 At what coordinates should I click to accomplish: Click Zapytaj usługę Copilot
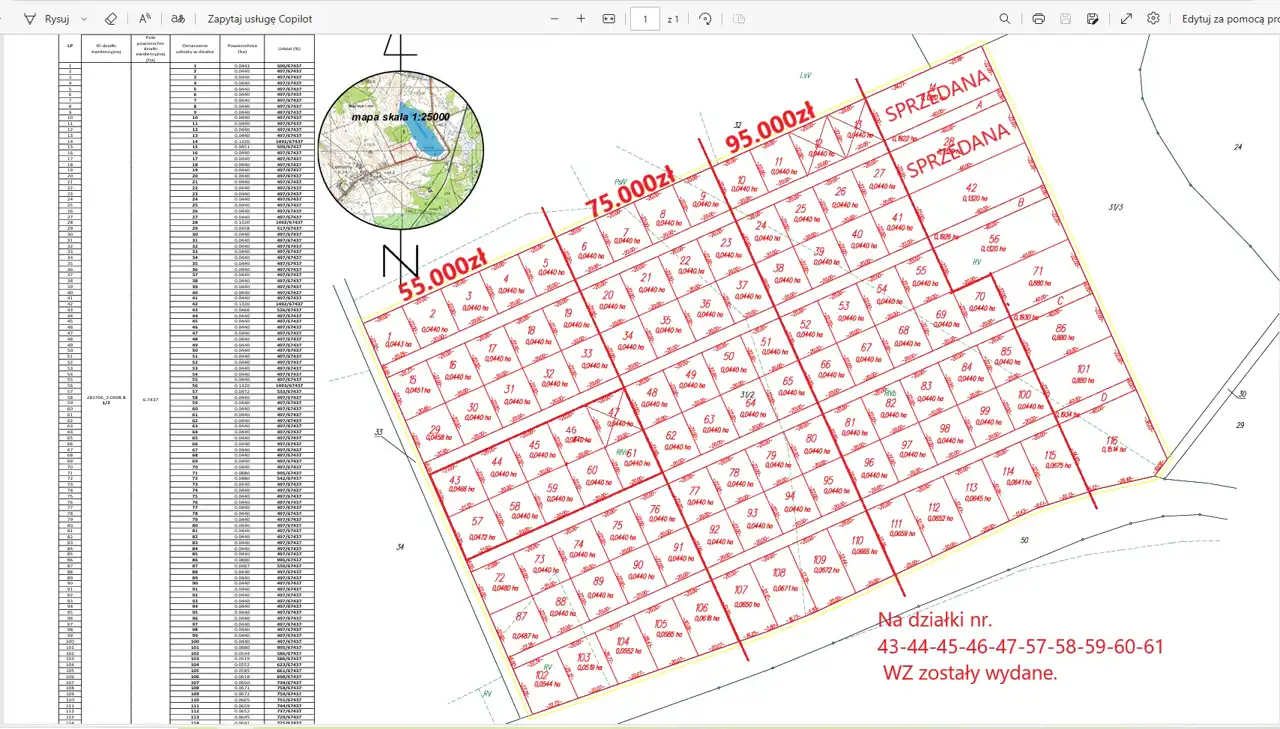(x=260, y=19)
